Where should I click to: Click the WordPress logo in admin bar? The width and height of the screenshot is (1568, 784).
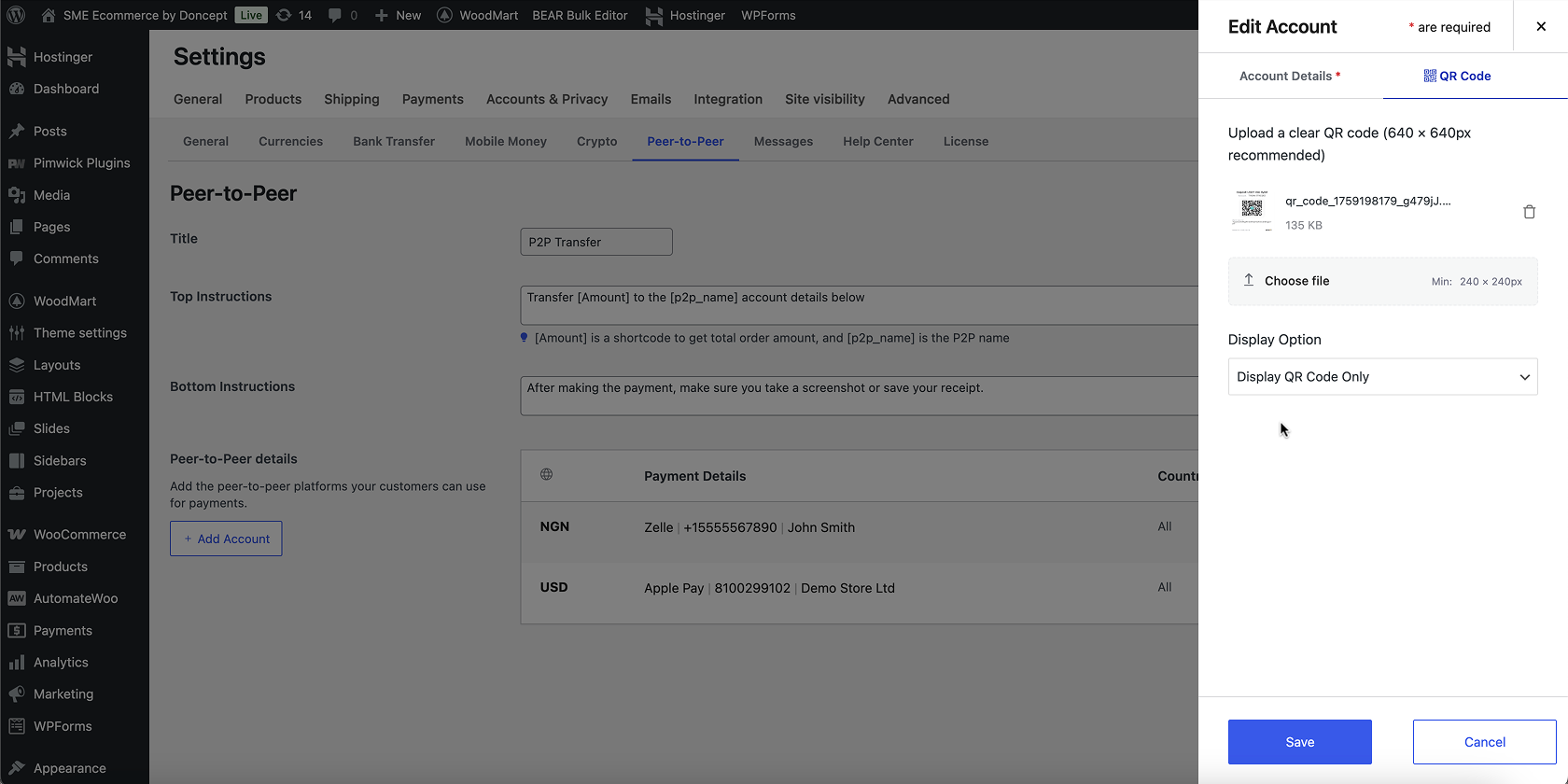click(x=16, y=15)
